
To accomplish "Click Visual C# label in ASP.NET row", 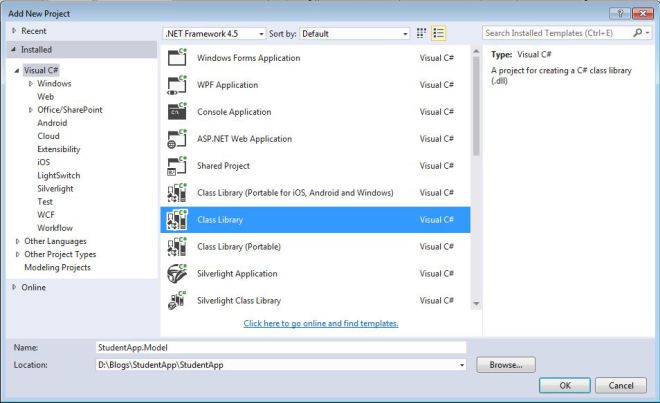I will tap(436, 139).
